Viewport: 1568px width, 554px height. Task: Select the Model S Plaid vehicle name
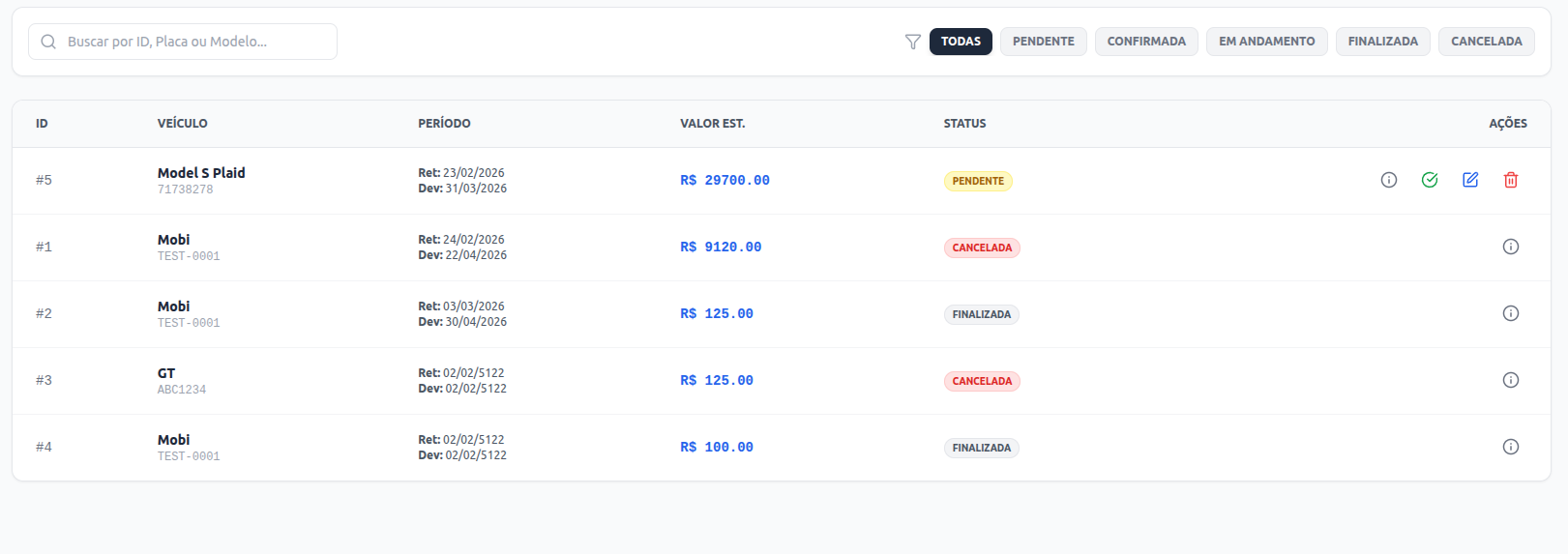pos(201,173)
